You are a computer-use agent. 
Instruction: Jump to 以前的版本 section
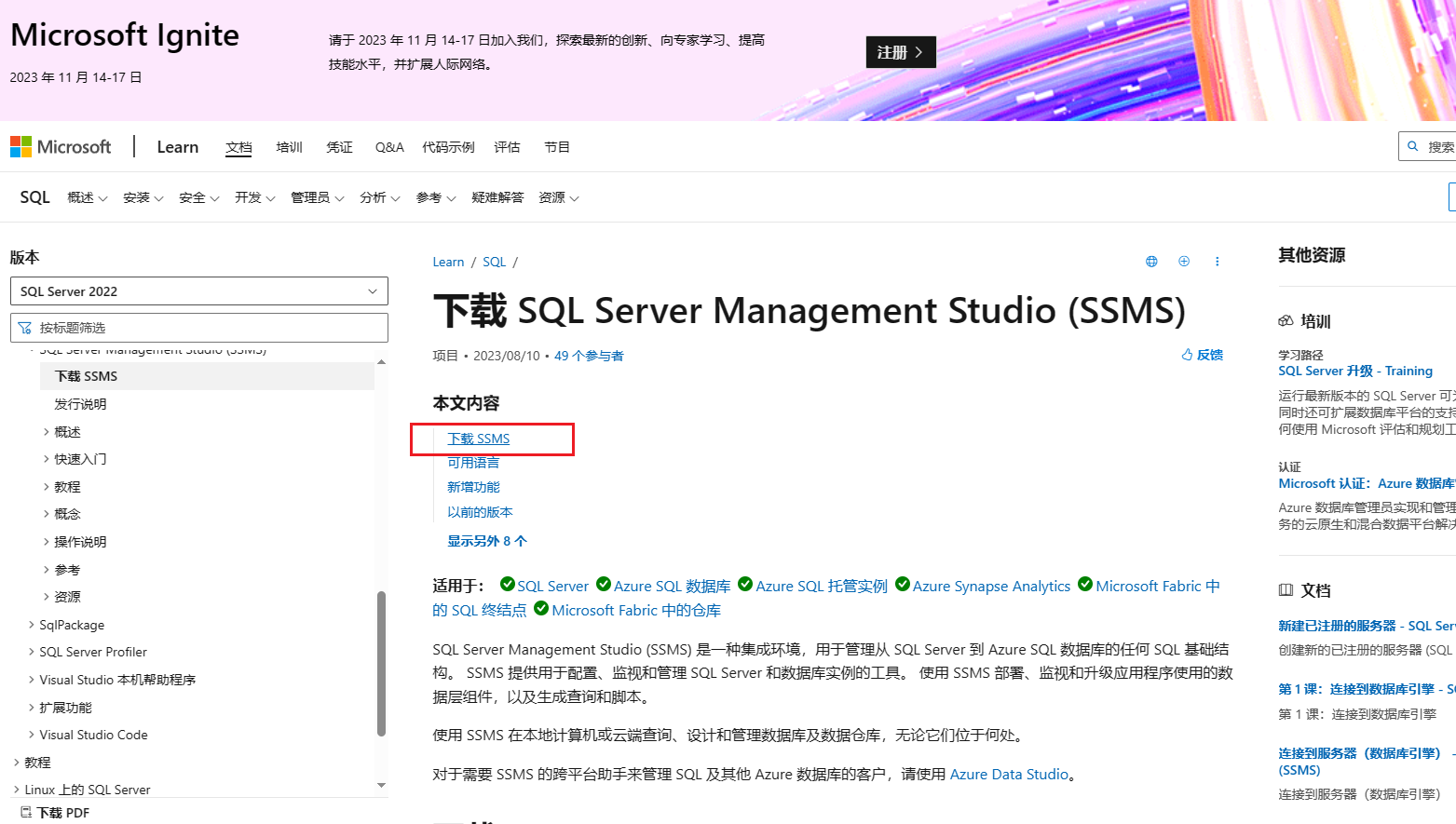click(480, 512)
